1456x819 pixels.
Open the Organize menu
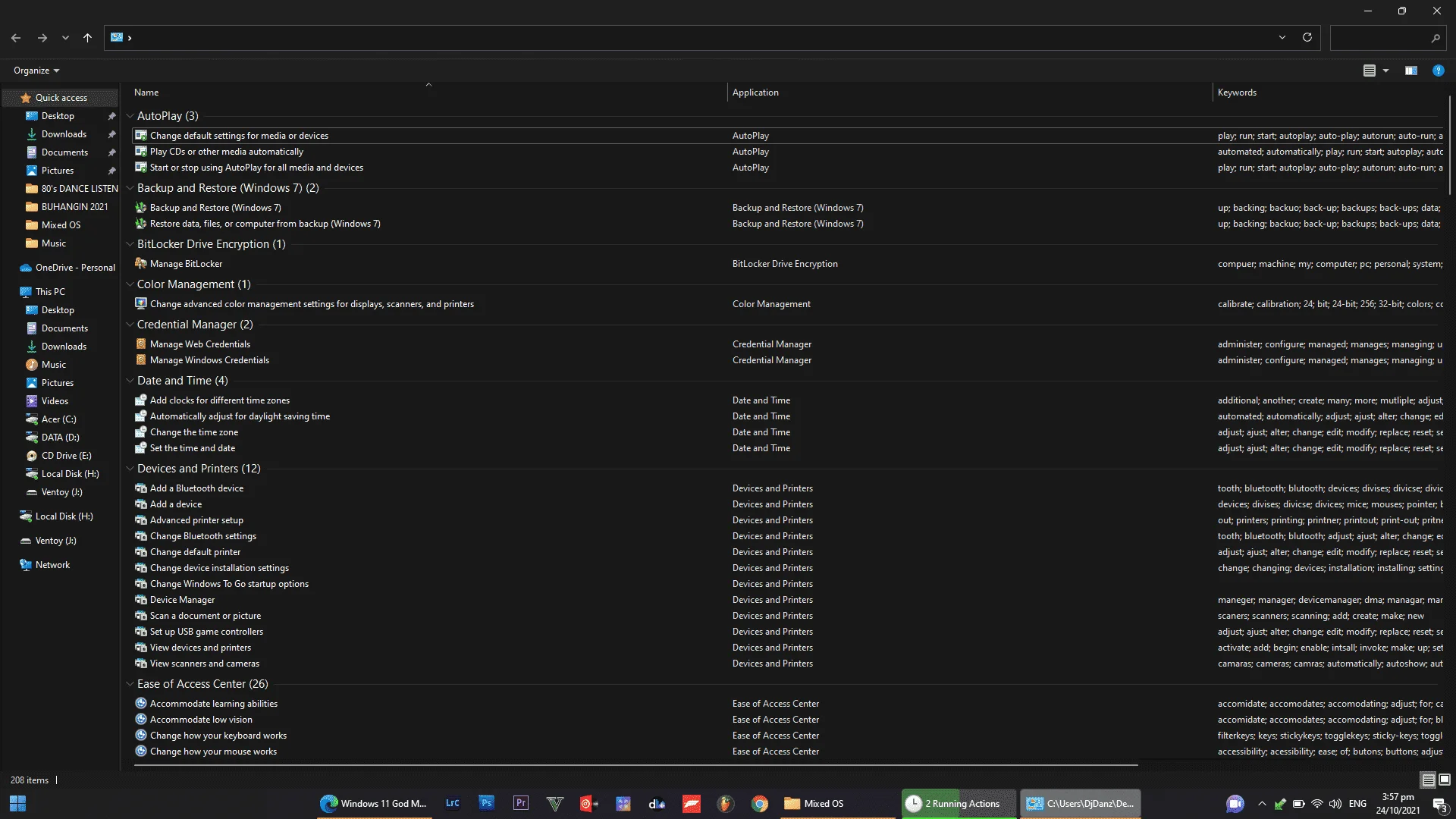36,71
